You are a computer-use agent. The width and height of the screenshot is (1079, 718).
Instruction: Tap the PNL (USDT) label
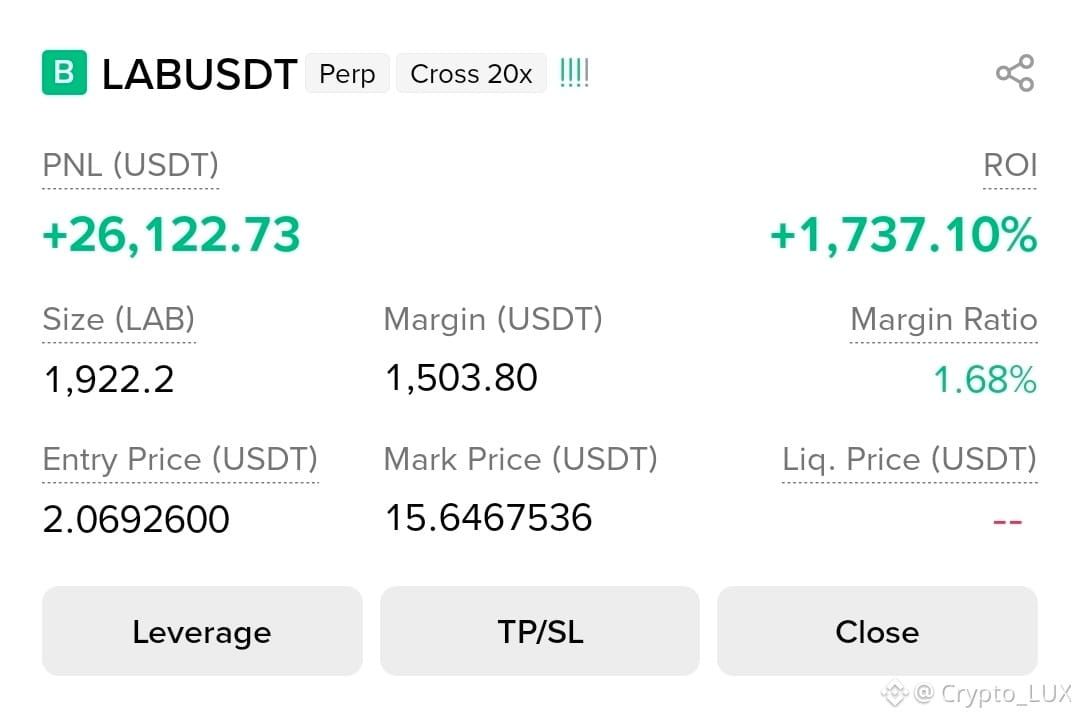coord(131,165)
